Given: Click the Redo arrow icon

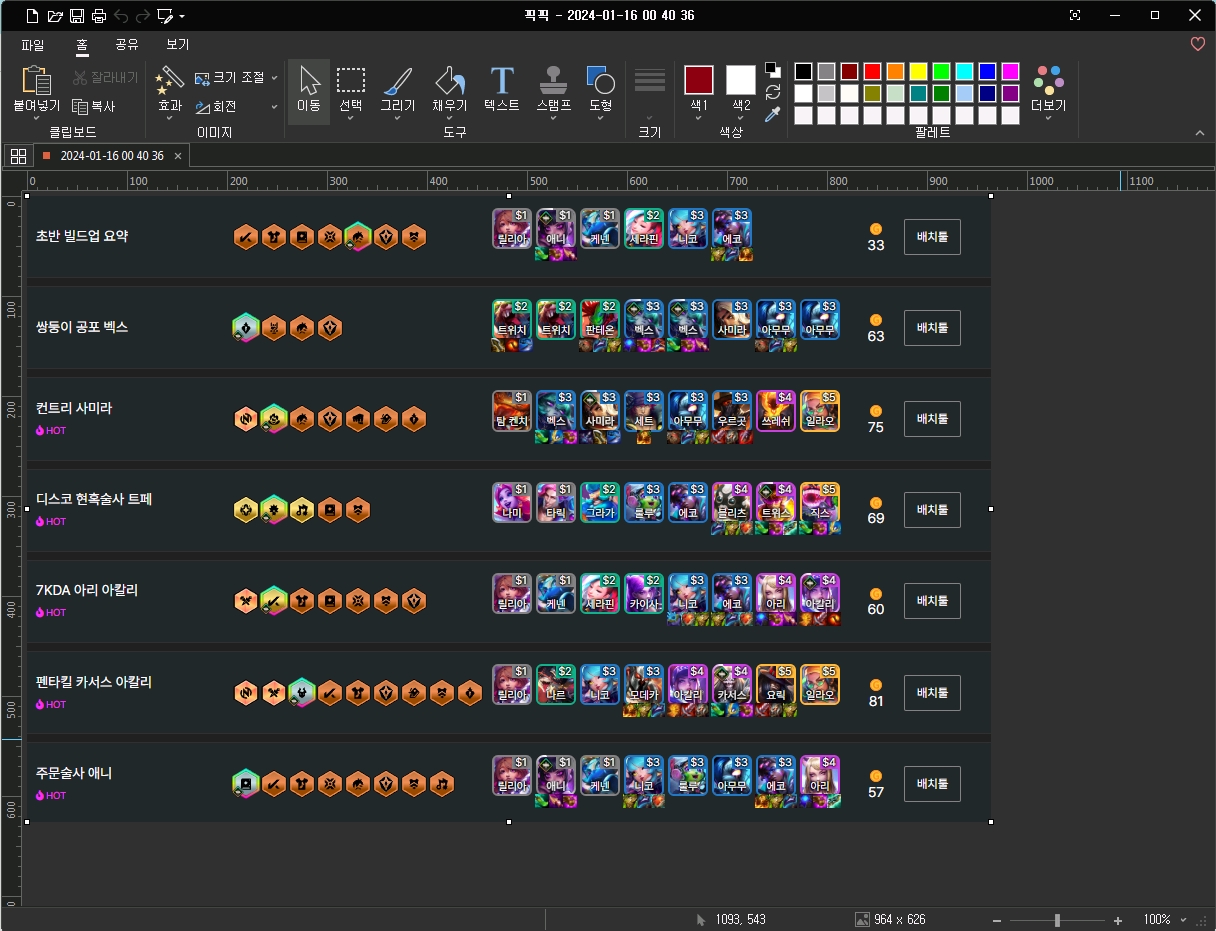Looking at the screenshot, I should [143, 16].
